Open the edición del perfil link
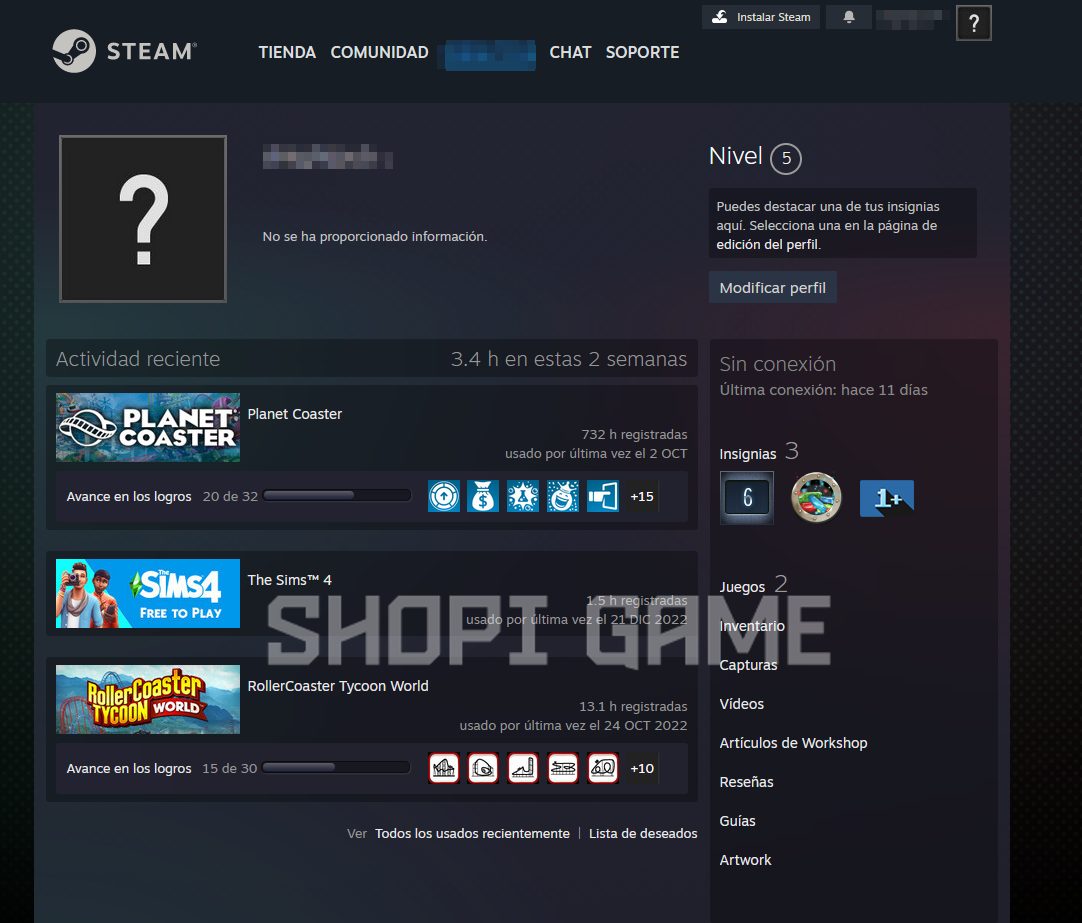 [767, 244]
